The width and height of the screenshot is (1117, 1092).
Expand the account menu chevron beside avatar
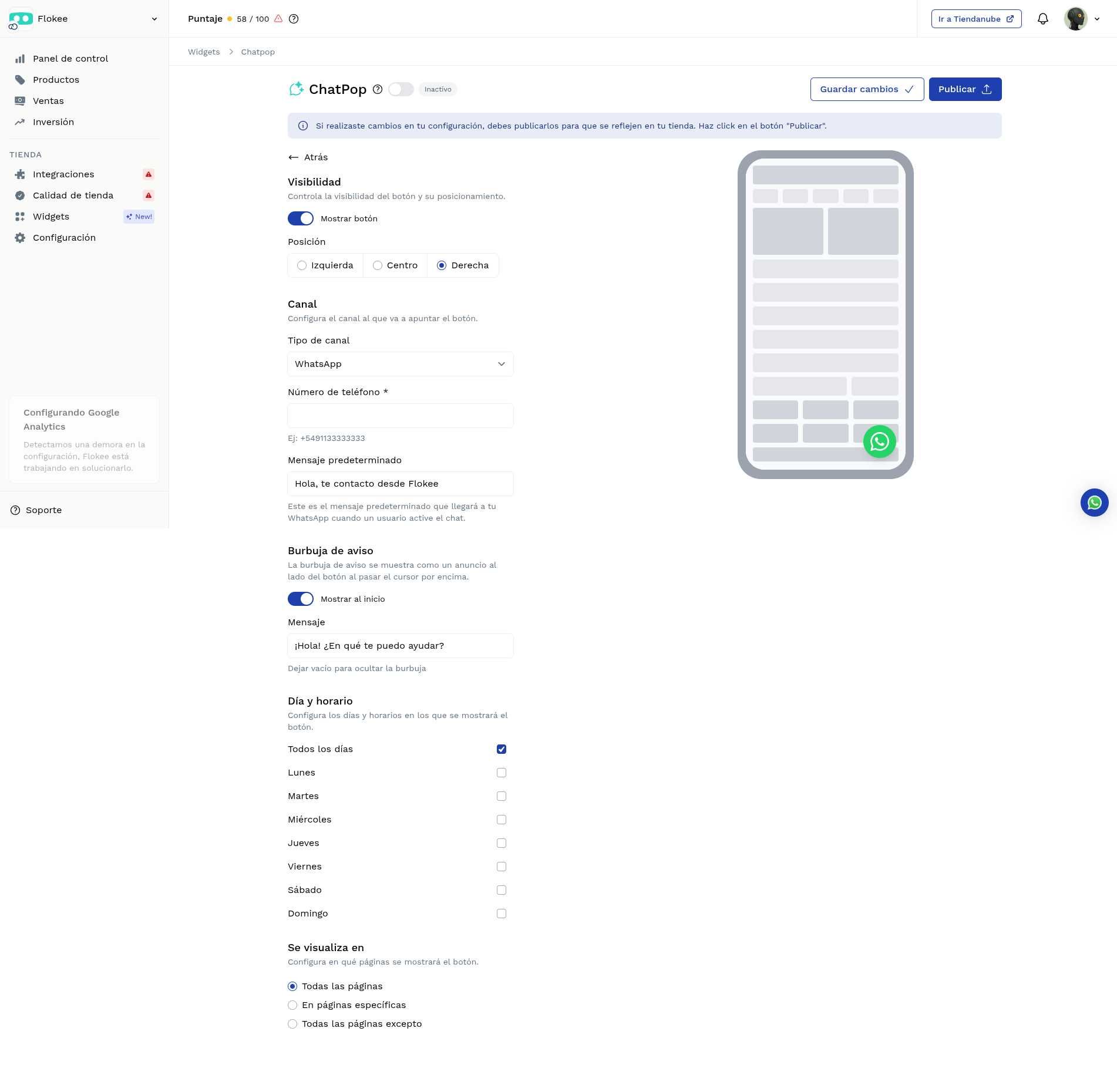tap(1097, 19)
